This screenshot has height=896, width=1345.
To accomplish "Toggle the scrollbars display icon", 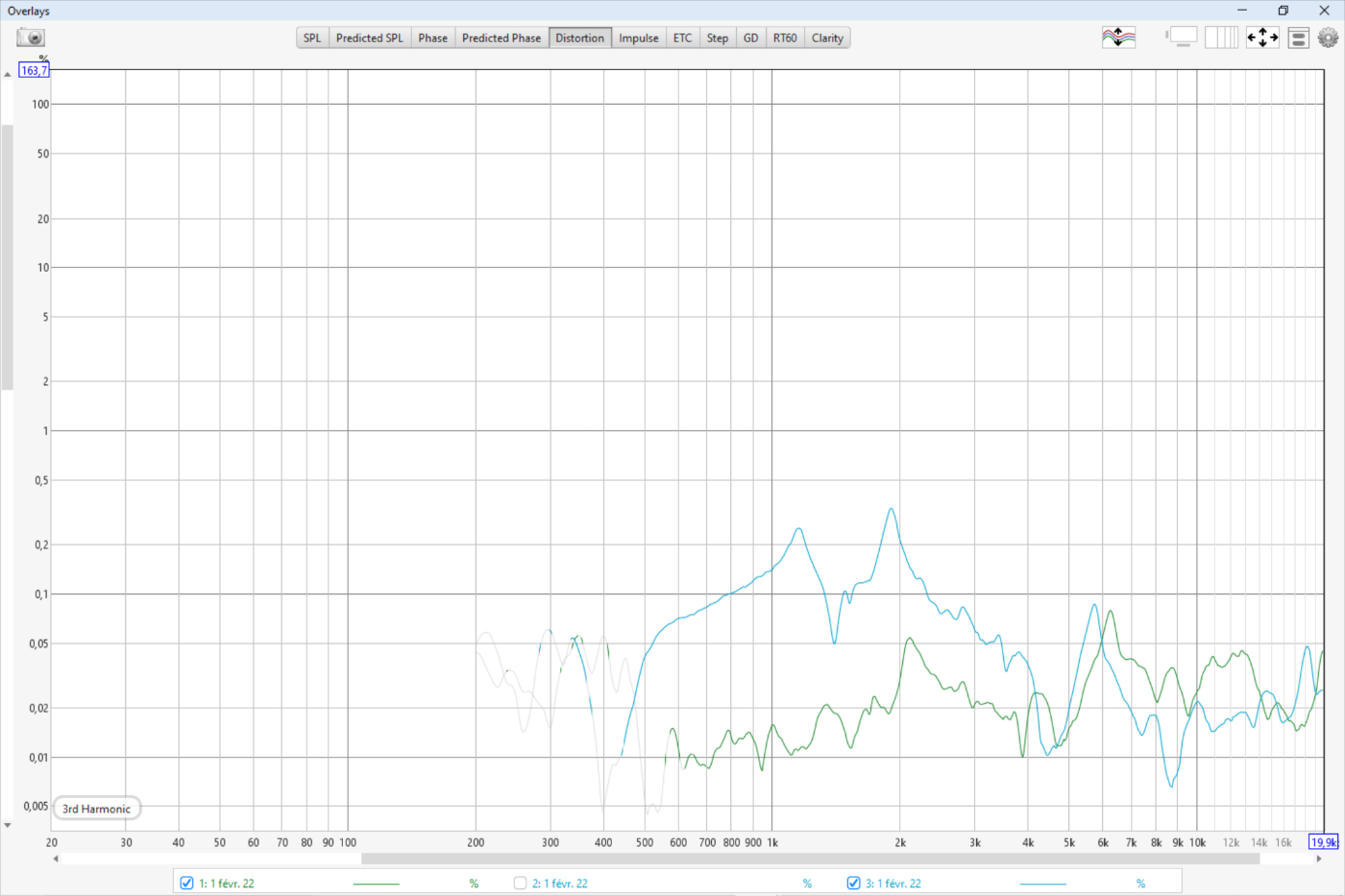I will point(1182,37).
